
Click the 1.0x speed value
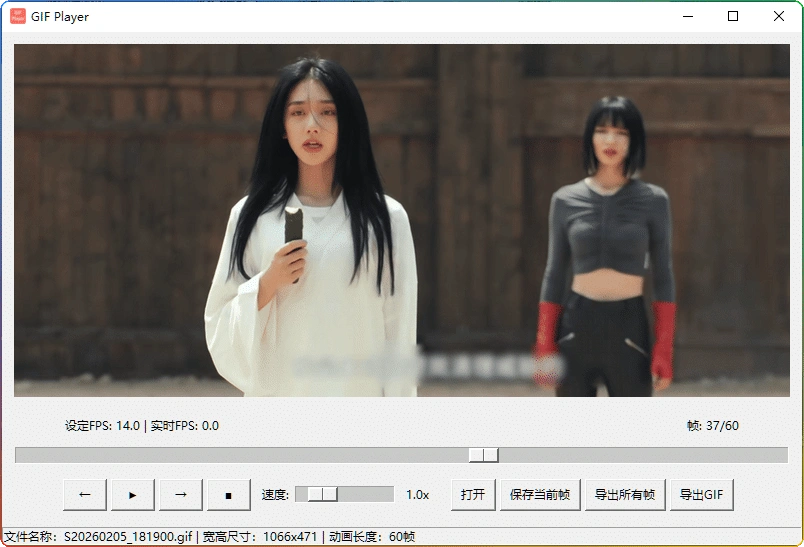417,495
